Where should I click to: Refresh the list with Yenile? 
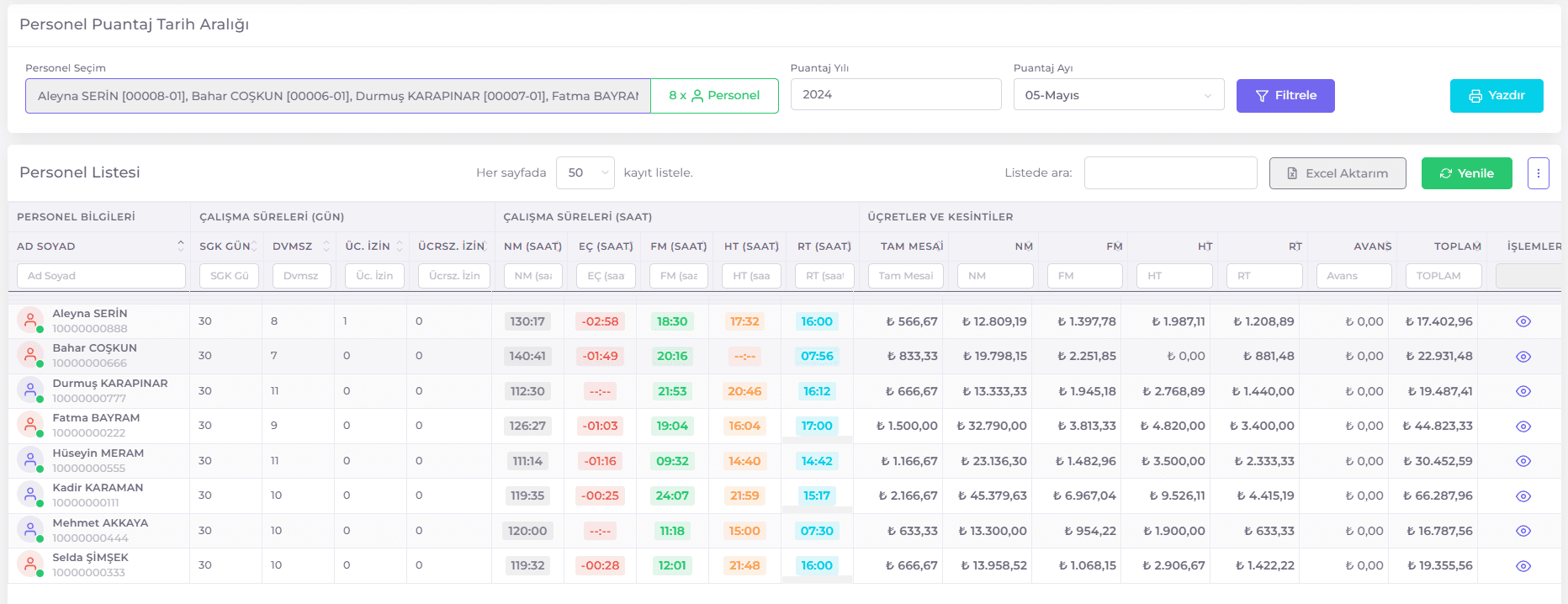1466,173
